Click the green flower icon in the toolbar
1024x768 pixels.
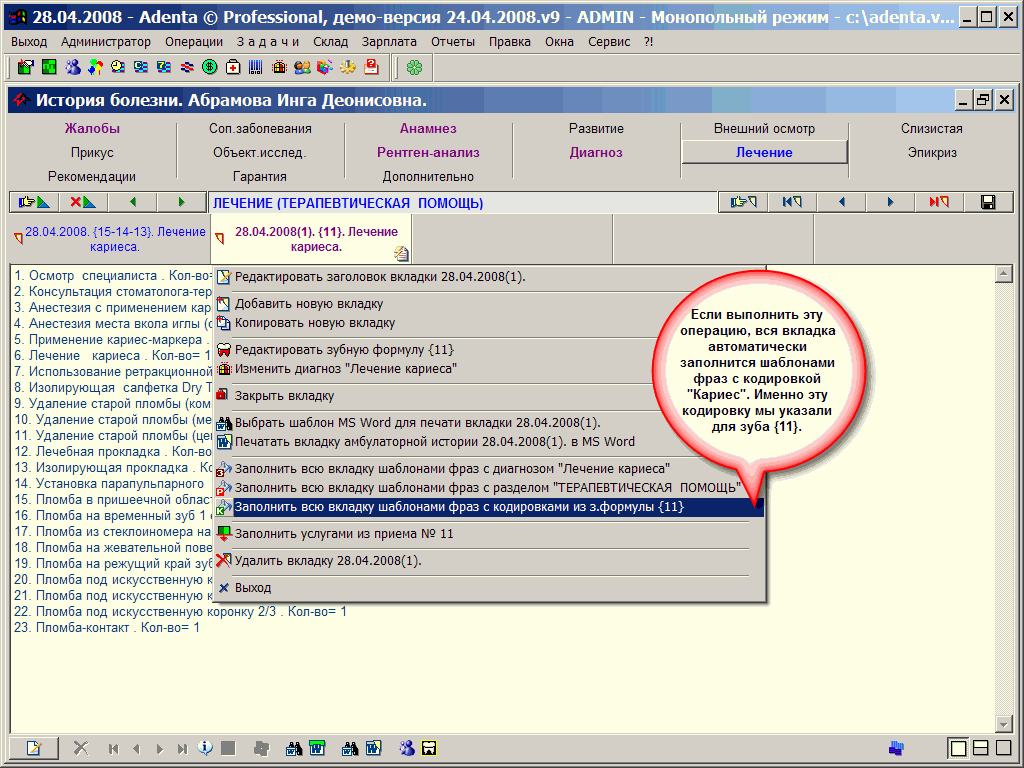[x=414, y=67]
